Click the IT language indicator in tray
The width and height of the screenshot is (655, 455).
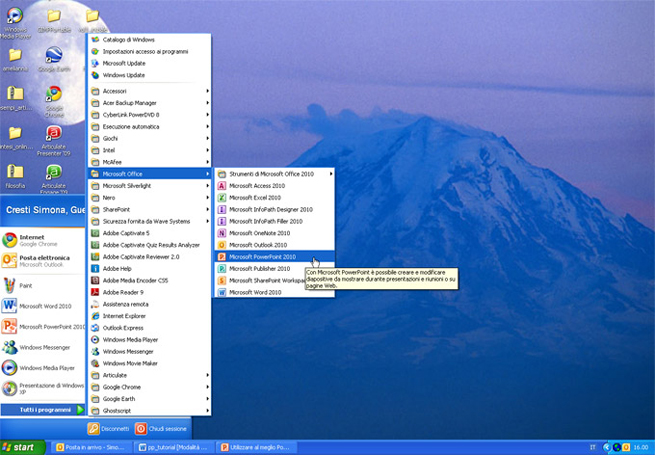coord(593,447)
